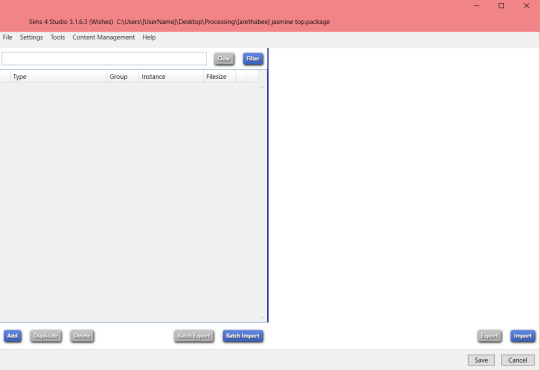Sort by the Group column header

(123, 76)
